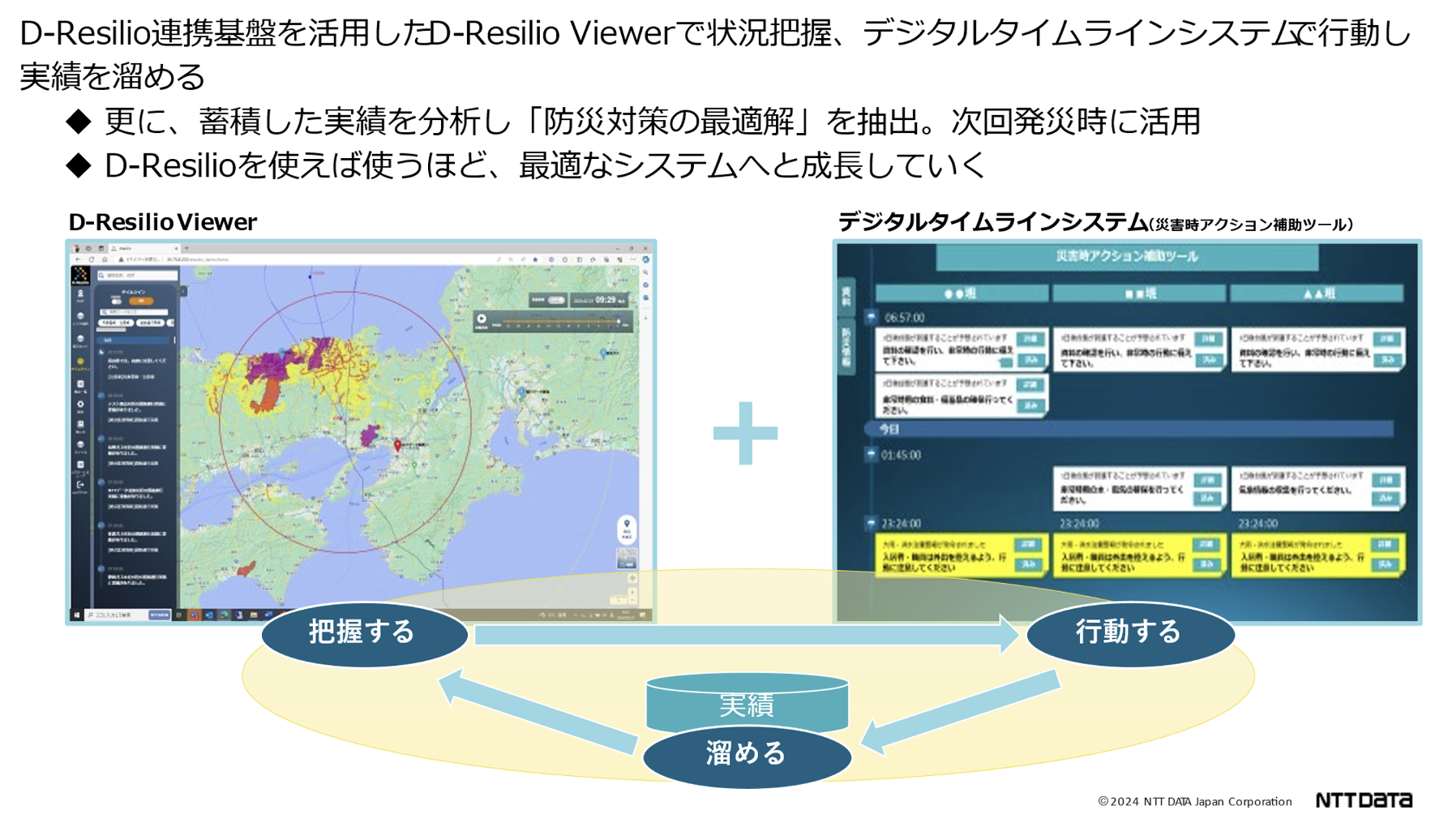
Task: Open 詳細 on first ●●班 06:57 card
Action: coord(1030,339)
